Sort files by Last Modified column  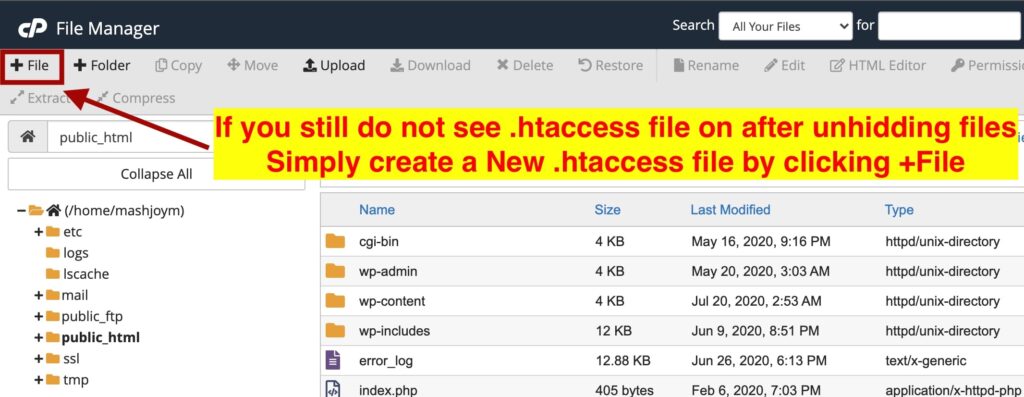[730, 210]
